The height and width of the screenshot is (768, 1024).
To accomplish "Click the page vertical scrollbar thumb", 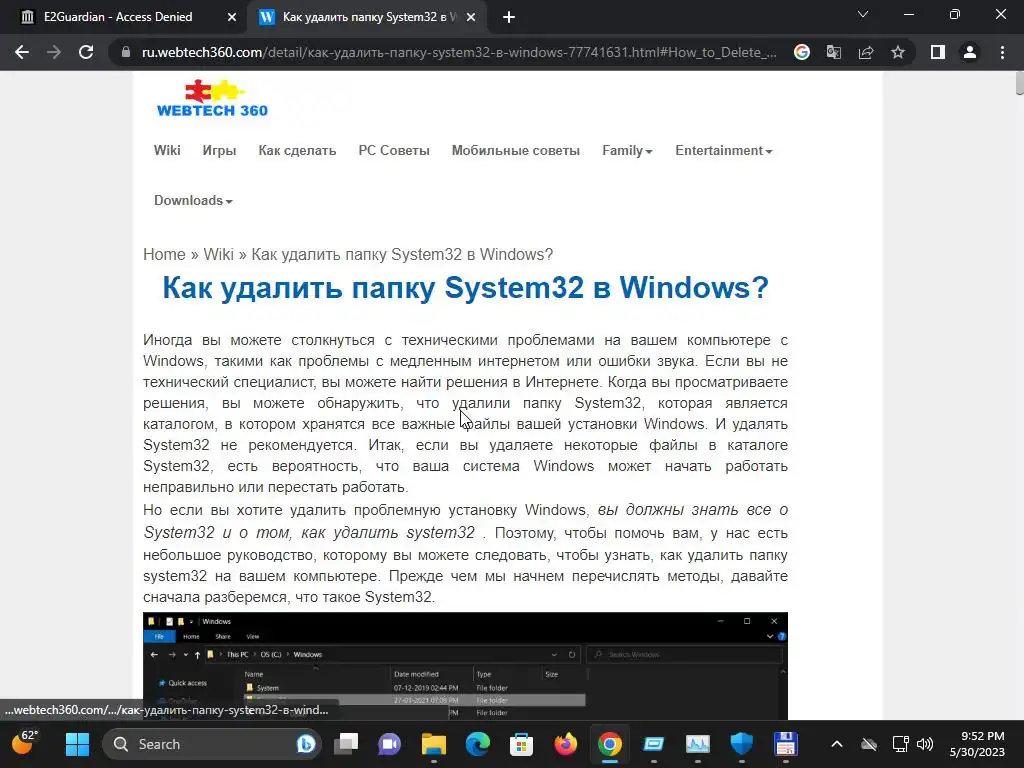I will point(1019,84).
